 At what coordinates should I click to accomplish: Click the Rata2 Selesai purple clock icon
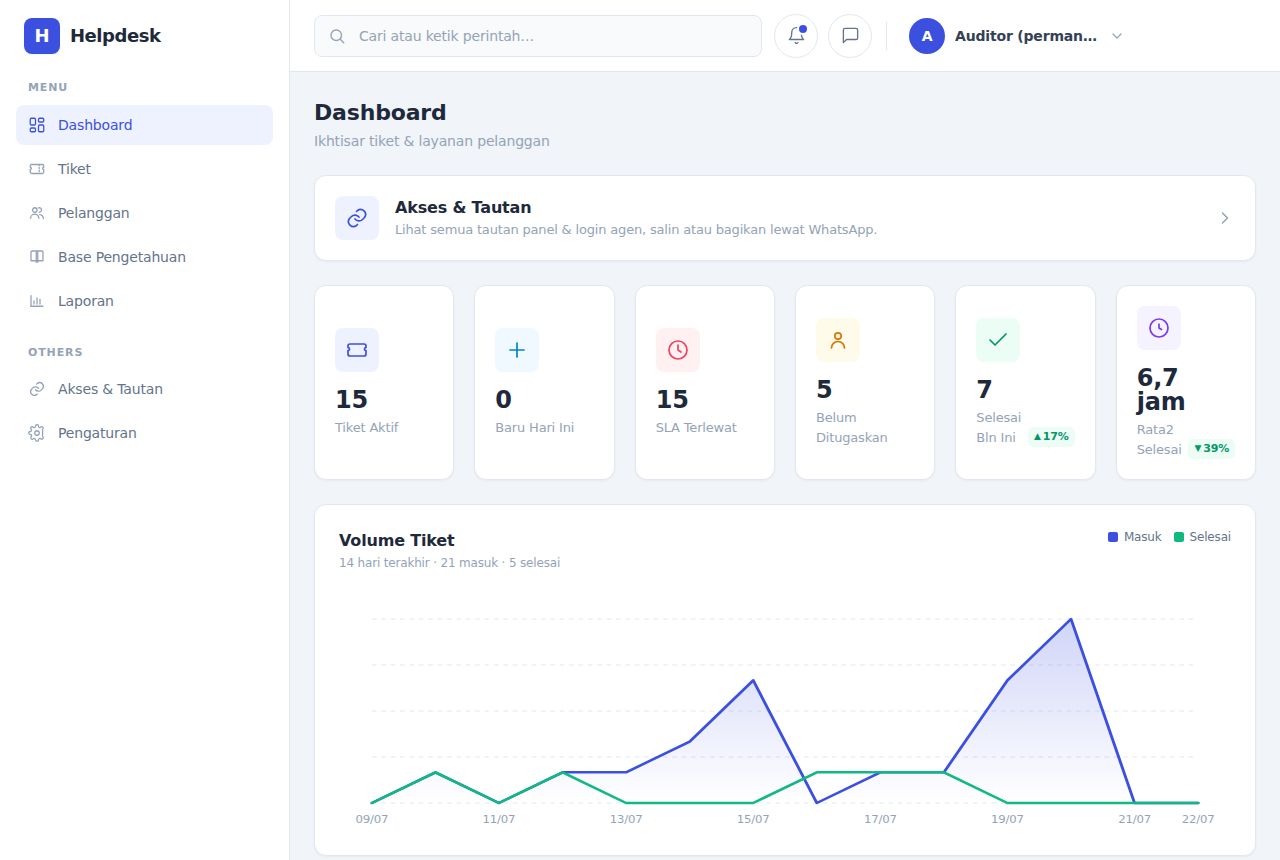pyautogui.click(x=1159, y=328)
